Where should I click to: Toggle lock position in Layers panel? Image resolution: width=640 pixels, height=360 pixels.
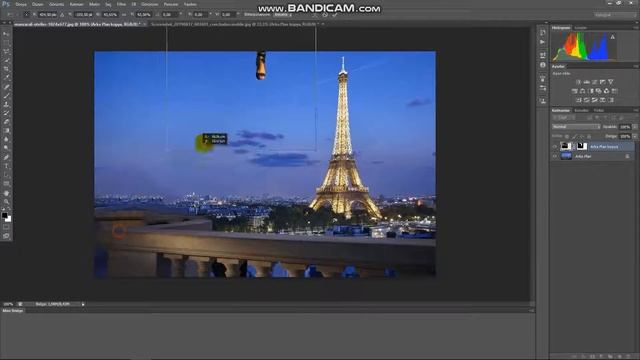pos(582,136)
